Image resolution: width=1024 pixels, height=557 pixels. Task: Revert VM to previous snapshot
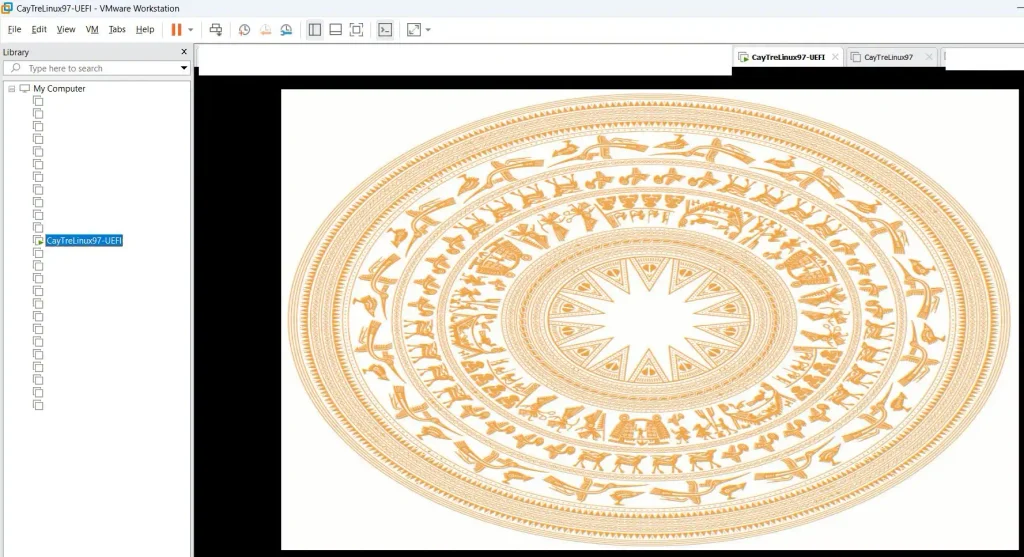(x=265, y=29)
